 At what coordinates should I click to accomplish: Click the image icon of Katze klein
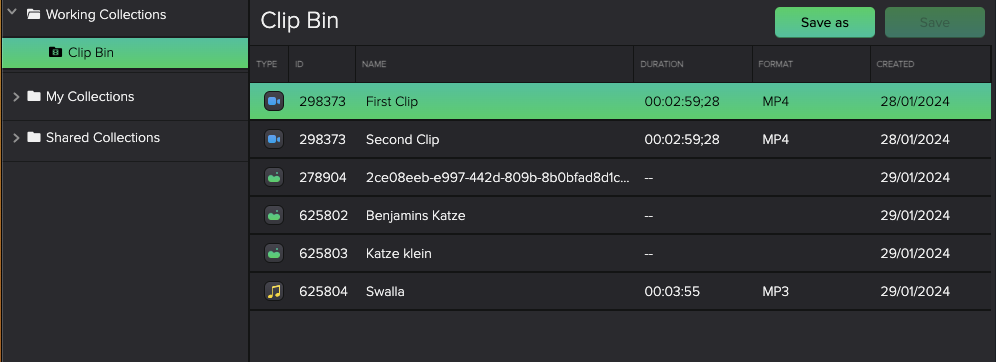tap(274, 253)
